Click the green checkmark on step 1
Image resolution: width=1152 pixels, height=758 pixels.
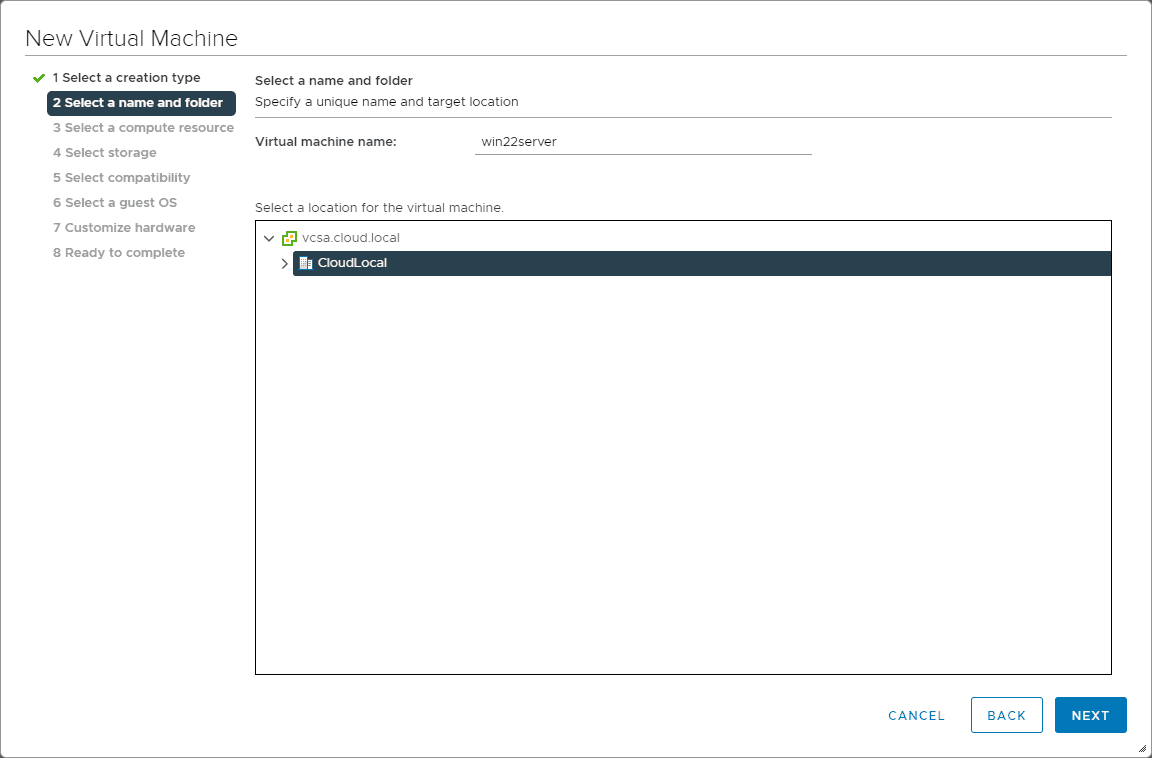point(39,78)
